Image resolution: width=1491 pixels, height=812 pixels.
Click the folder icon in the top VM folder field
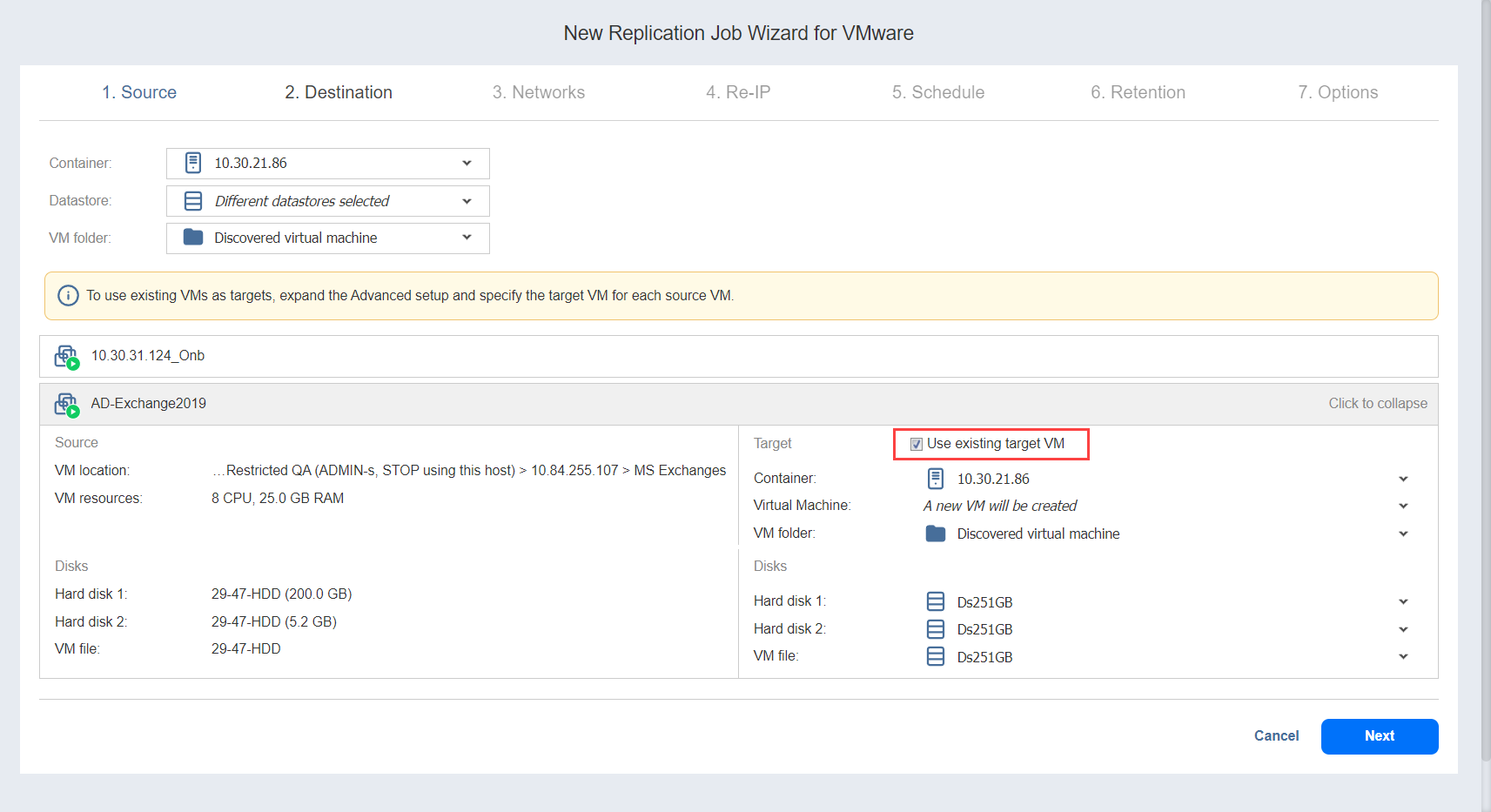(193, 238)
